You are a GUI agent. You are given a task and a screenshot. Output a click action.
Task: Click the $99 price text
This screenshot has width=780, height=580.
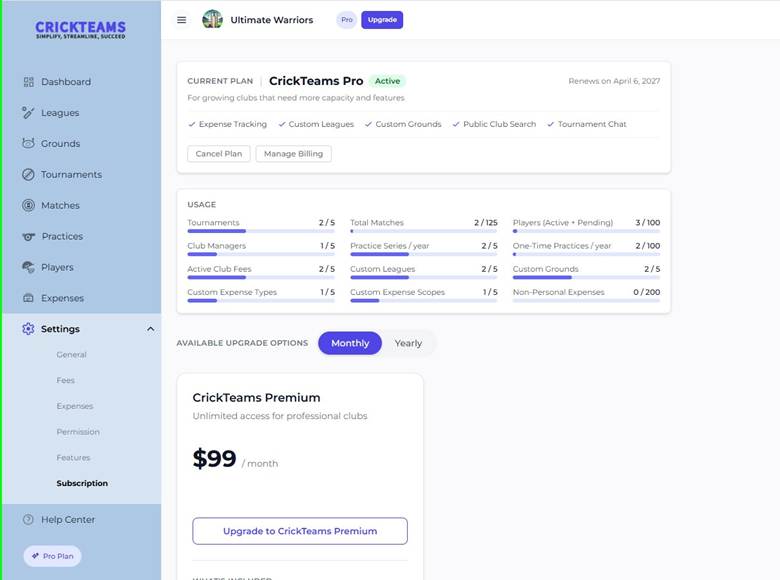pyautogui.click(x=214, y=459)
